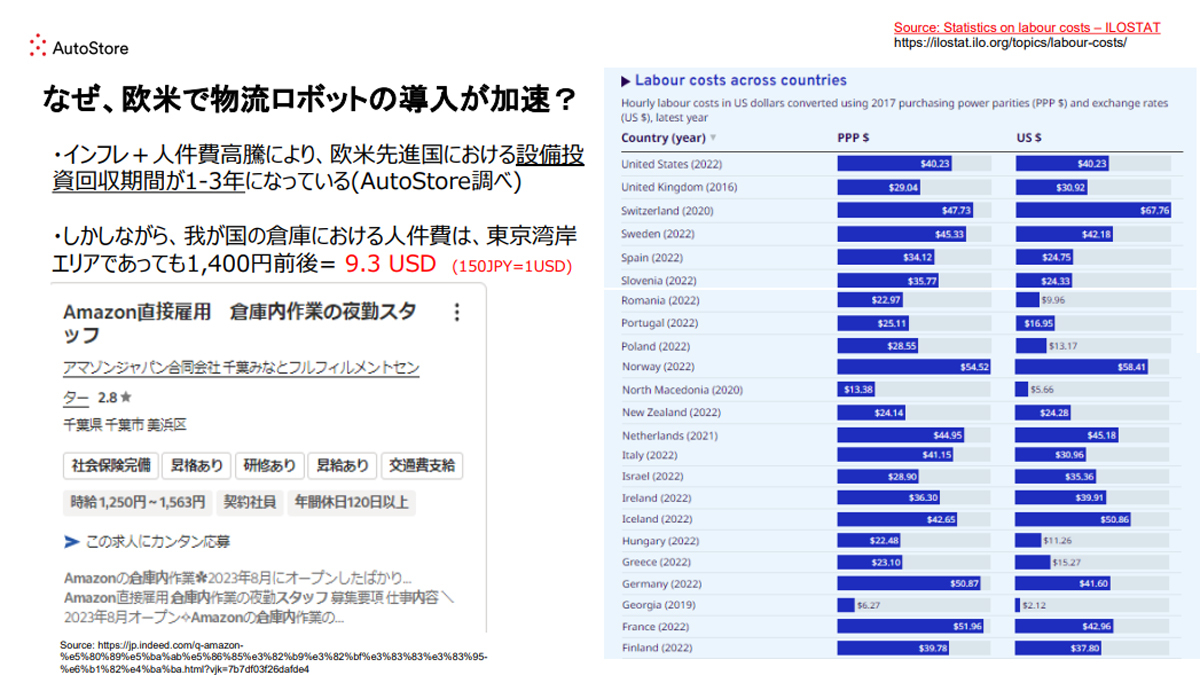This screenshot has height=675, width=1200.
Task: Click the (150JPY=1USD) exchange rate note
Action: click(512, 267)
